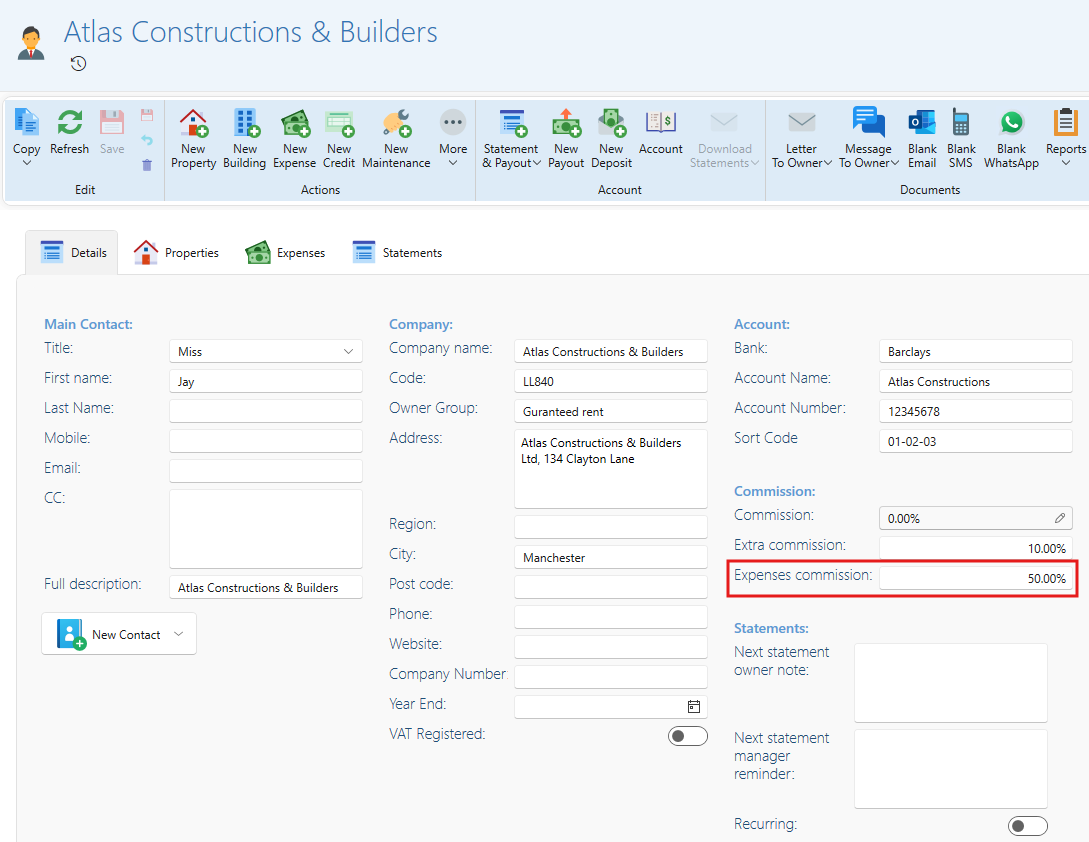Click the Mobile field
Image resolution: width=1089 pixels, height=842 pixels.
pyautogui.click(x=266, y=441)
